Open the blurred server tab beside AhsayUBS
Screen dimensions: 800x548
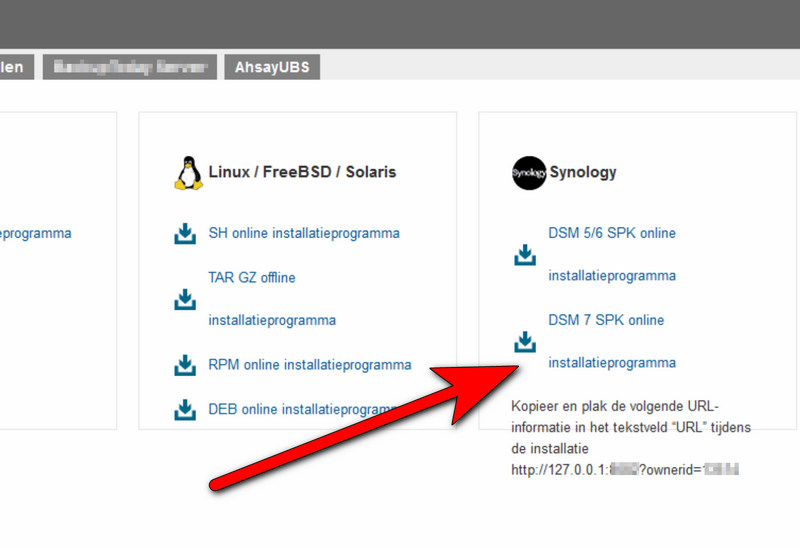pyautogui.click(x=130, y=67)
